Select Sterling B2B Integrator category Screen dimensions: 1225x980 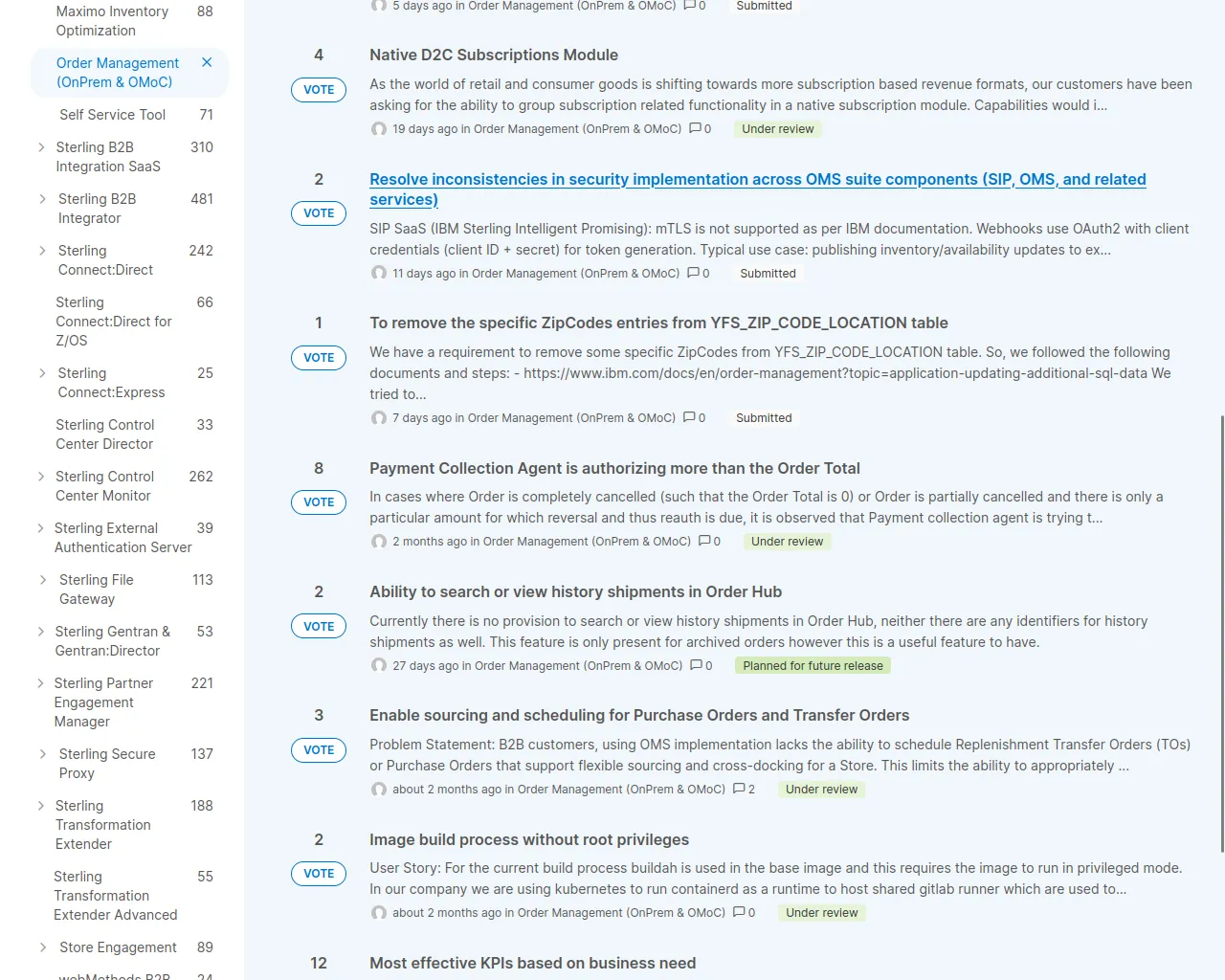tap(97, 209)
